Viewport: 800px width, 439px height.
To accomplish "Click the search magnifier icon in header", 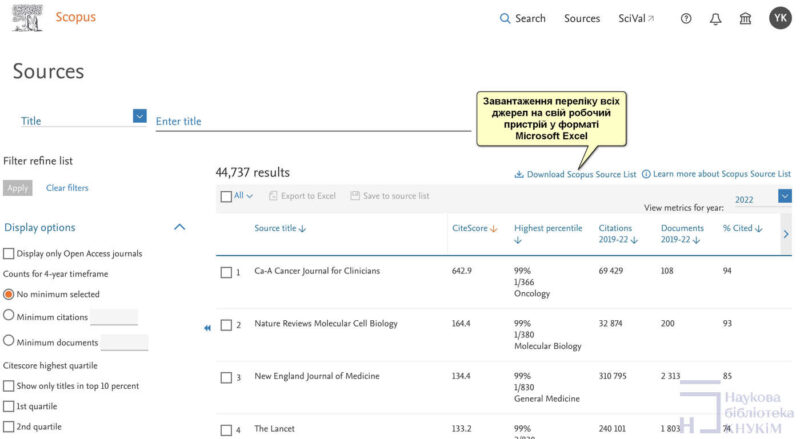I will point(505,18).
